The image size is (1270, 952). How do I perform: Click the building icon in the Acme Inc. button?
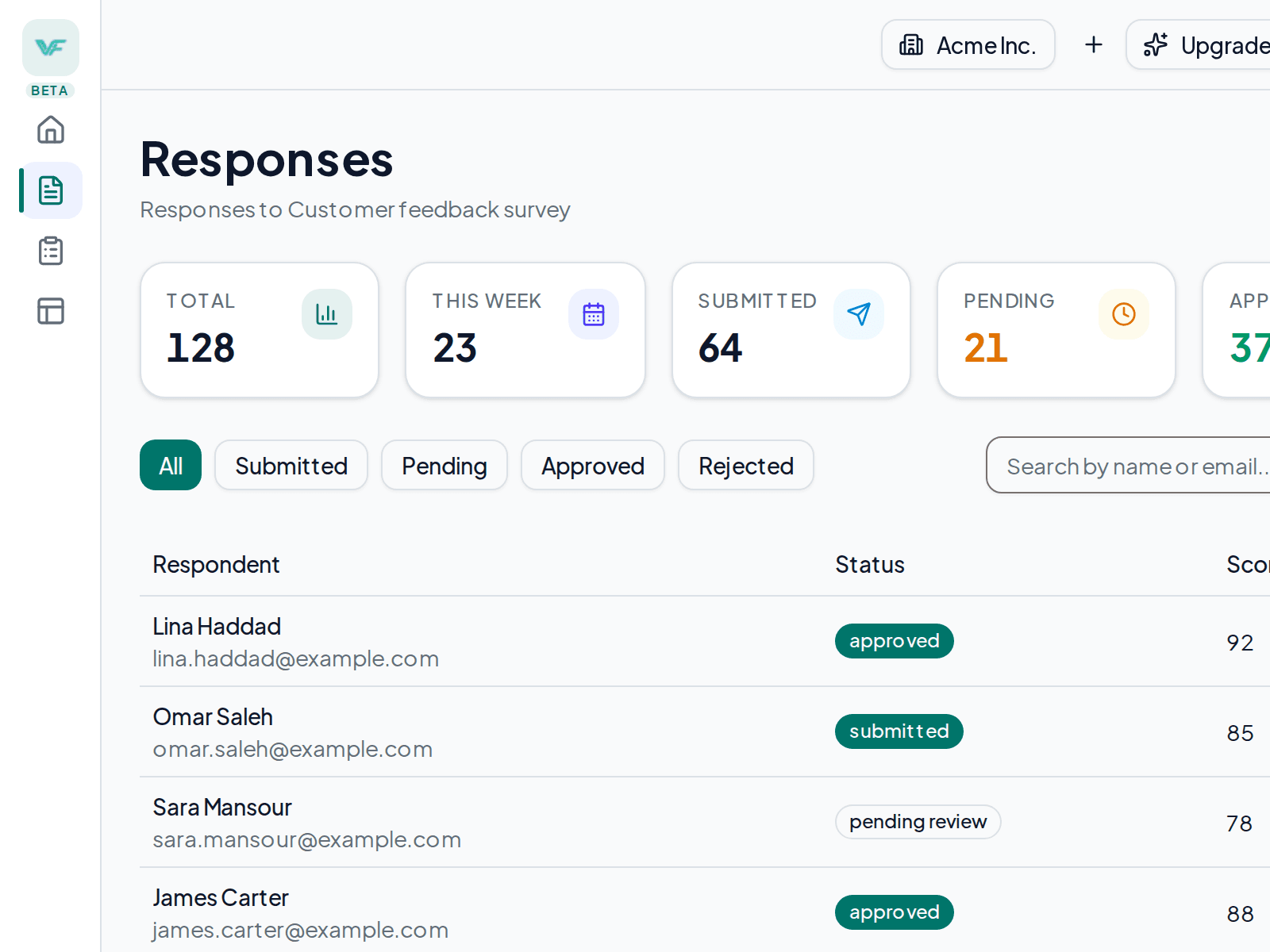[911, 45]
